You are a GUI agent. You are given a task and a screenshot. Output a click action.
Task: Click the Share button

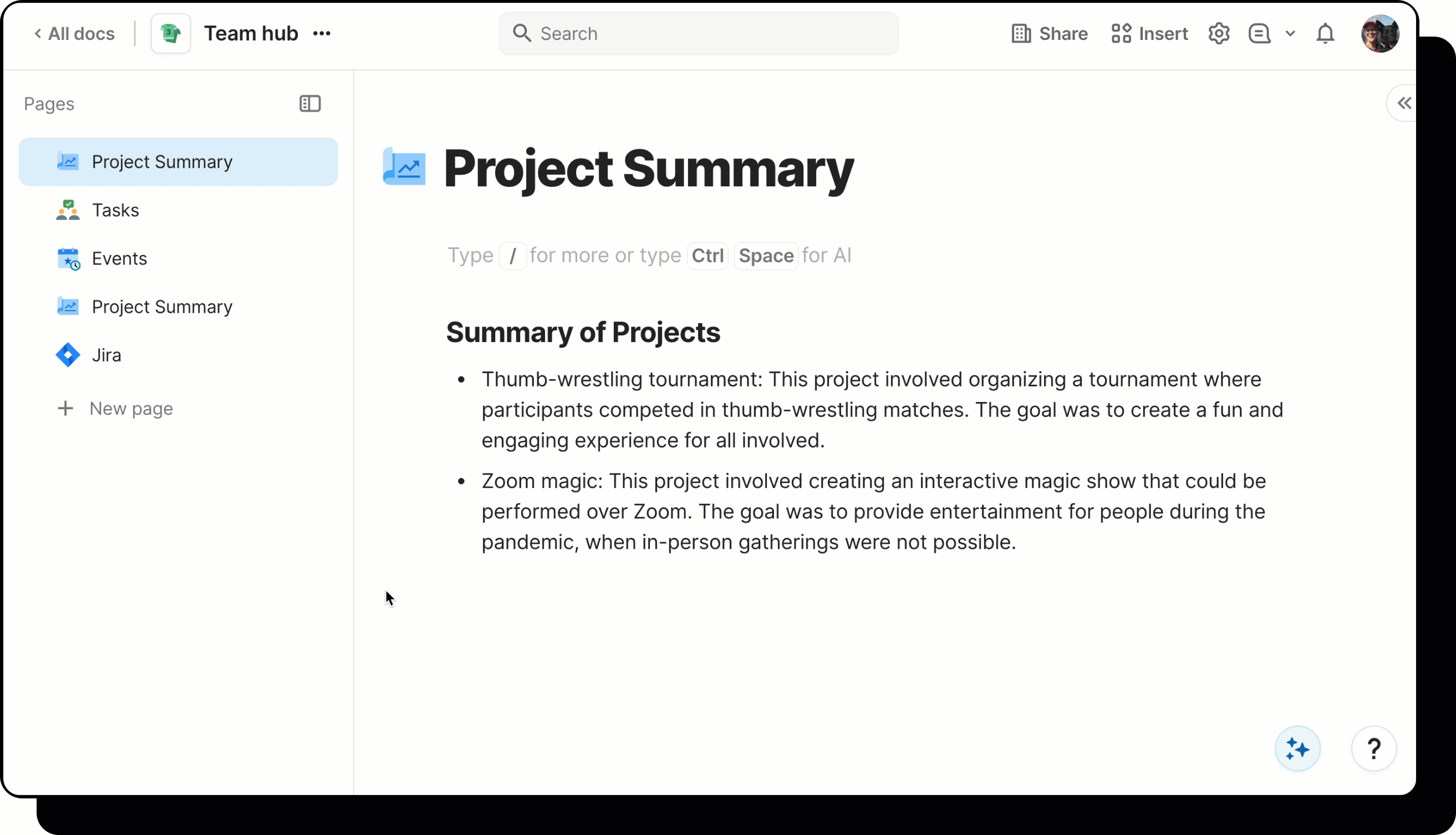1050,34
